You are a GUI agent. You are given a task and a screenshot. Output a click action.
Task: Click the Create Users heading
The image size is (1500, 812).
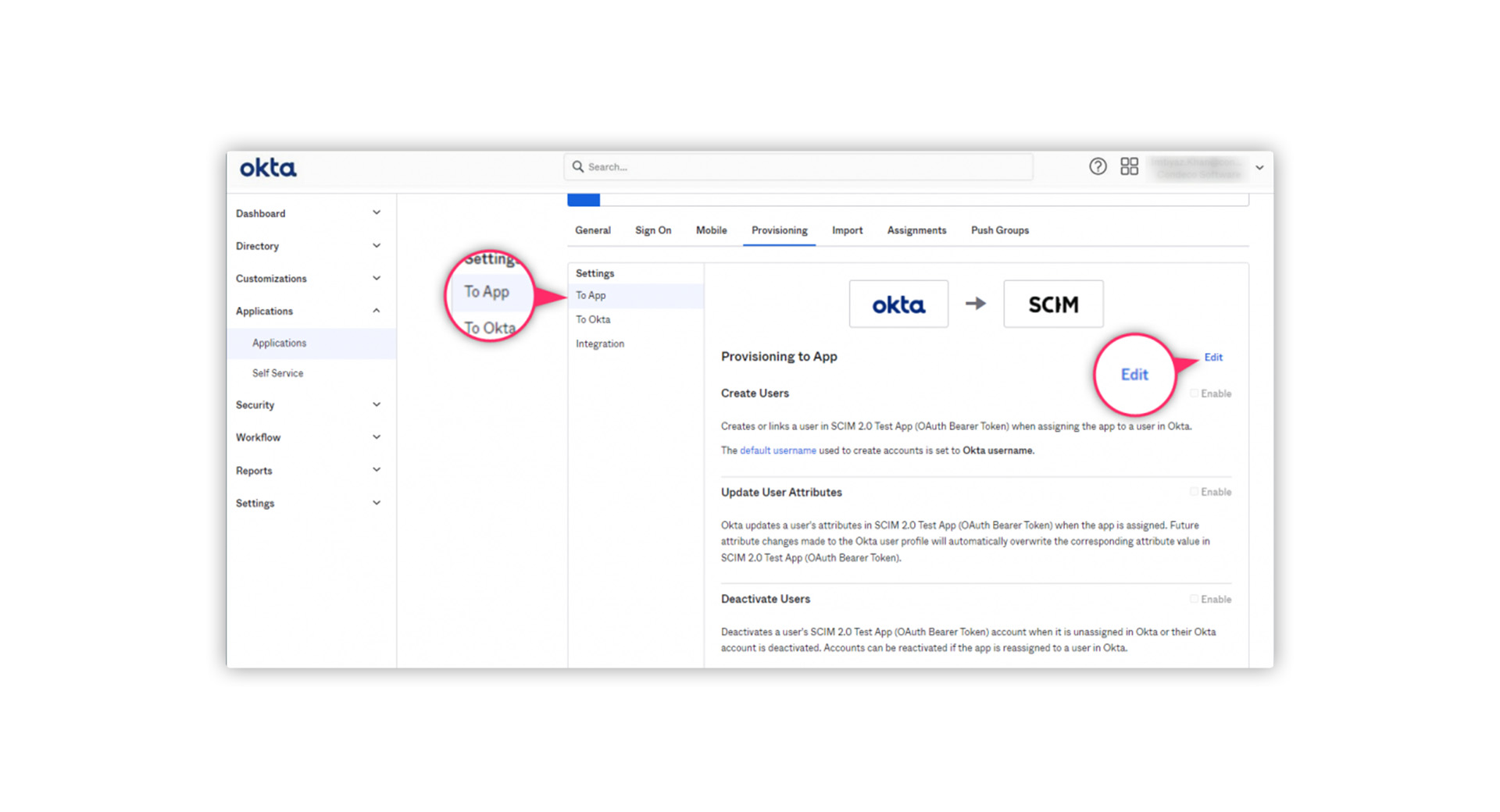tap(755, 394)
